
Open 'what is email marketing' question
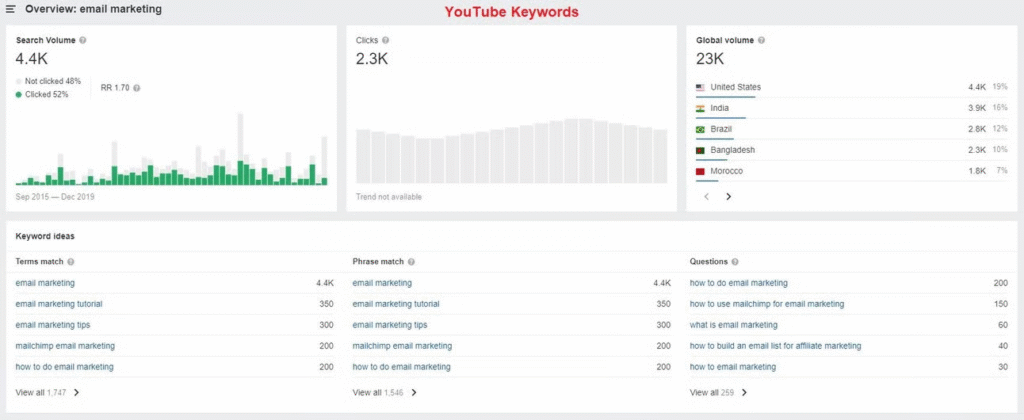735,325
